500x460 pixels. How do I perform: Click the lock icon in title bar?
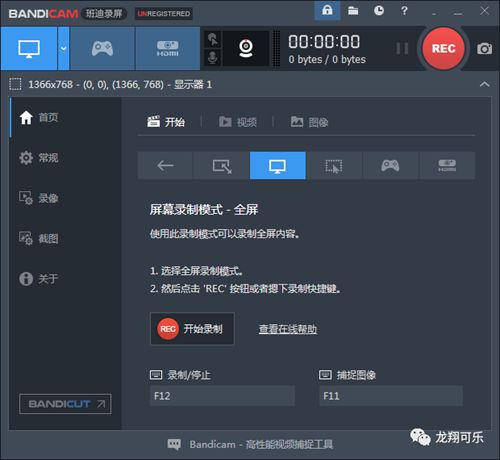click(327, 10)
